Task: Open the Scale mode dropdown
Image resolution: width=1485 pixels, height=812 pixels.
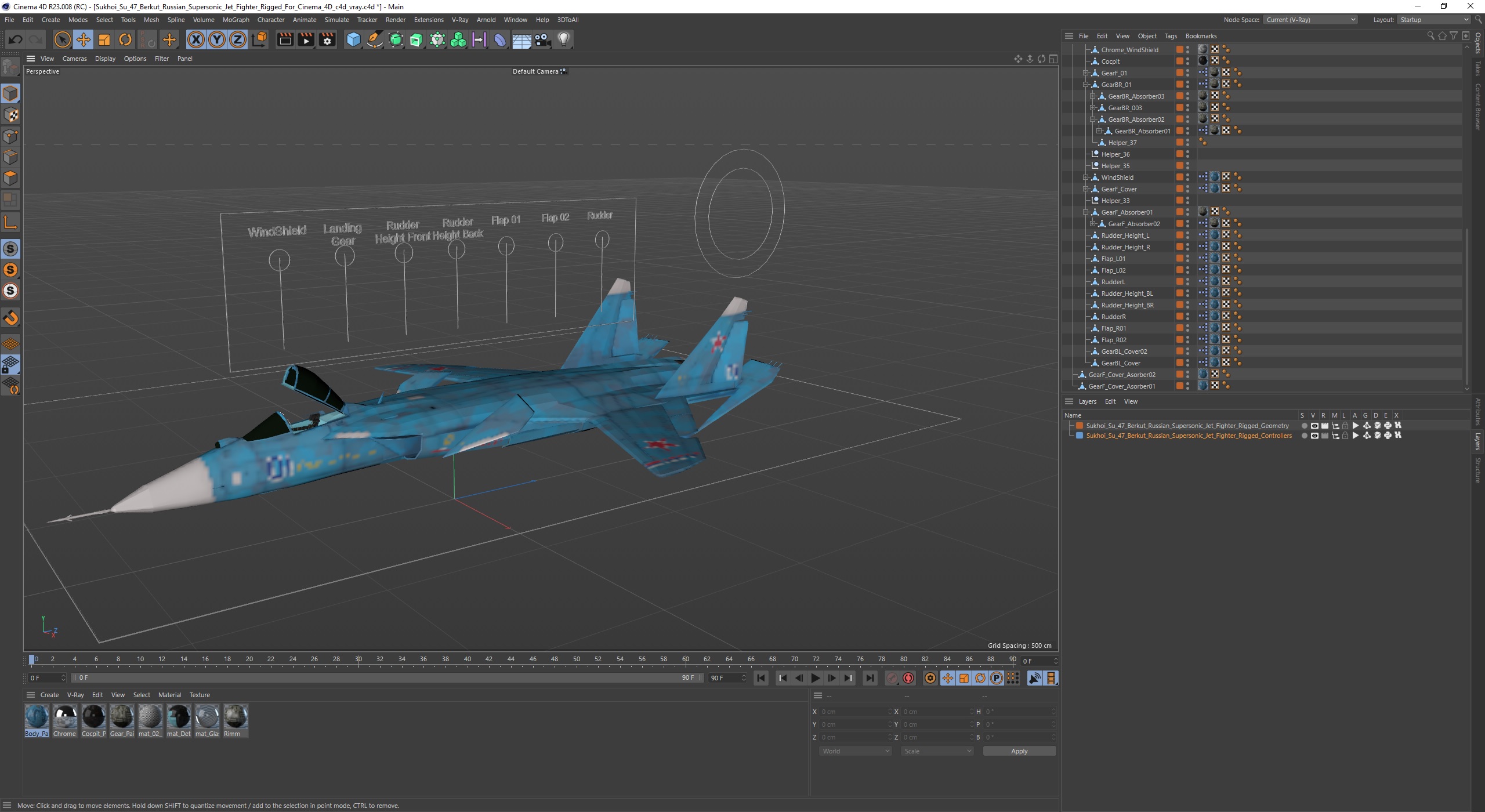Action: [x=937, y=751]
